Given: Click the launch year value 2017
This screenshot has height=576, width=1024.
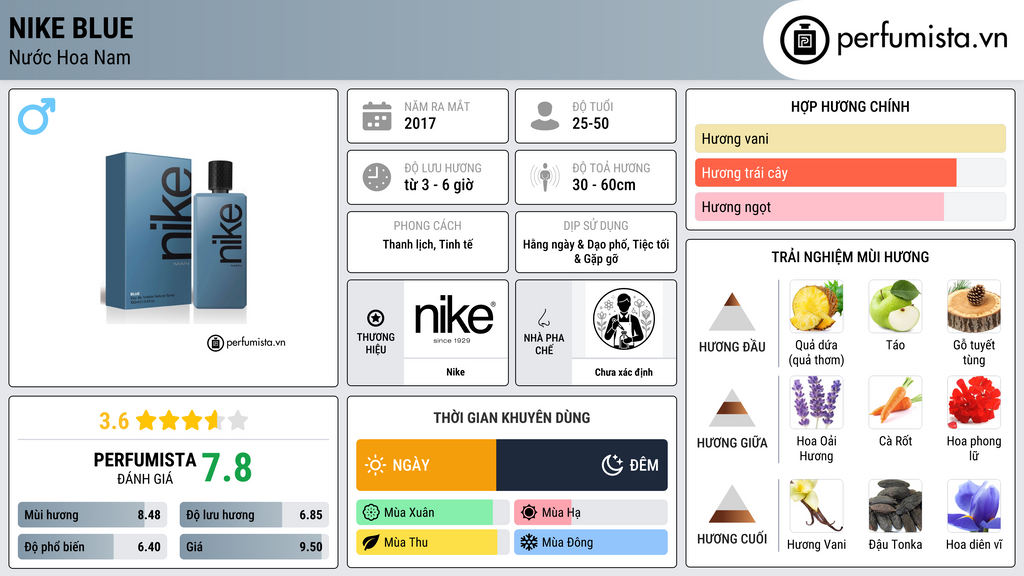Looking at the screenshot, I should click(420, 123).
